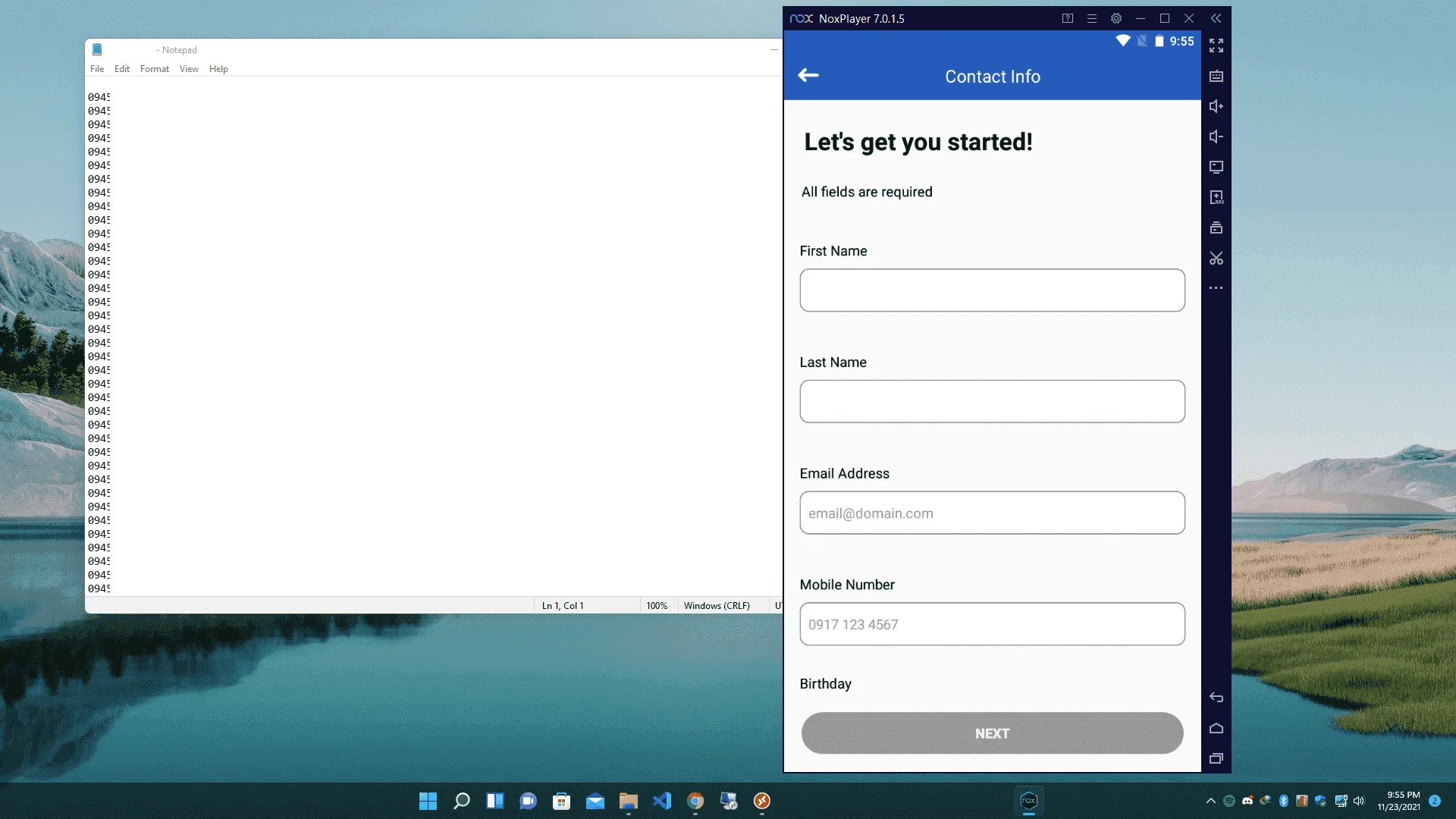
Task: Take a screenshot with scissors icon
Action: click(x=1216, y=258)
